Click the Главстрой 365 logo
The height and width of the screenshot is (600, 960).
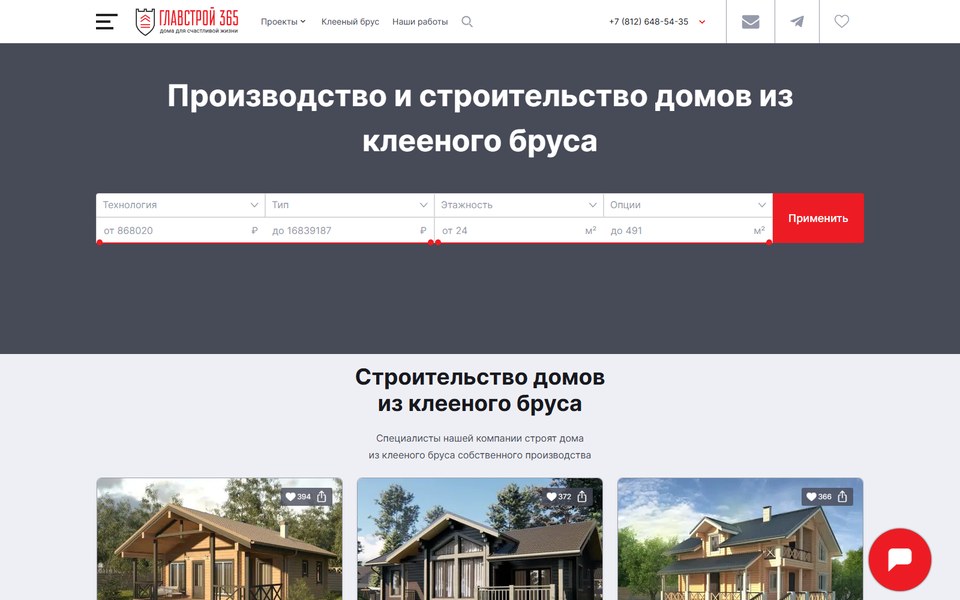tap(187, 21)
